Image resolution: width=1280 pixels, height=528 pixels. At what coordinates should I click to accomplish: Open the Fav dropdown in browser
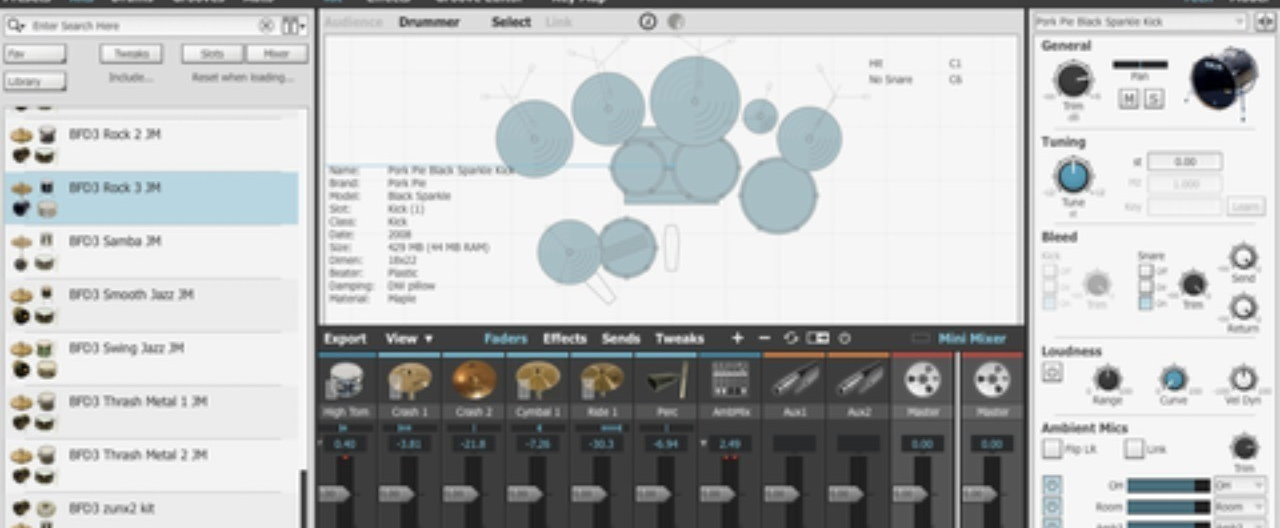pos(35,54)
